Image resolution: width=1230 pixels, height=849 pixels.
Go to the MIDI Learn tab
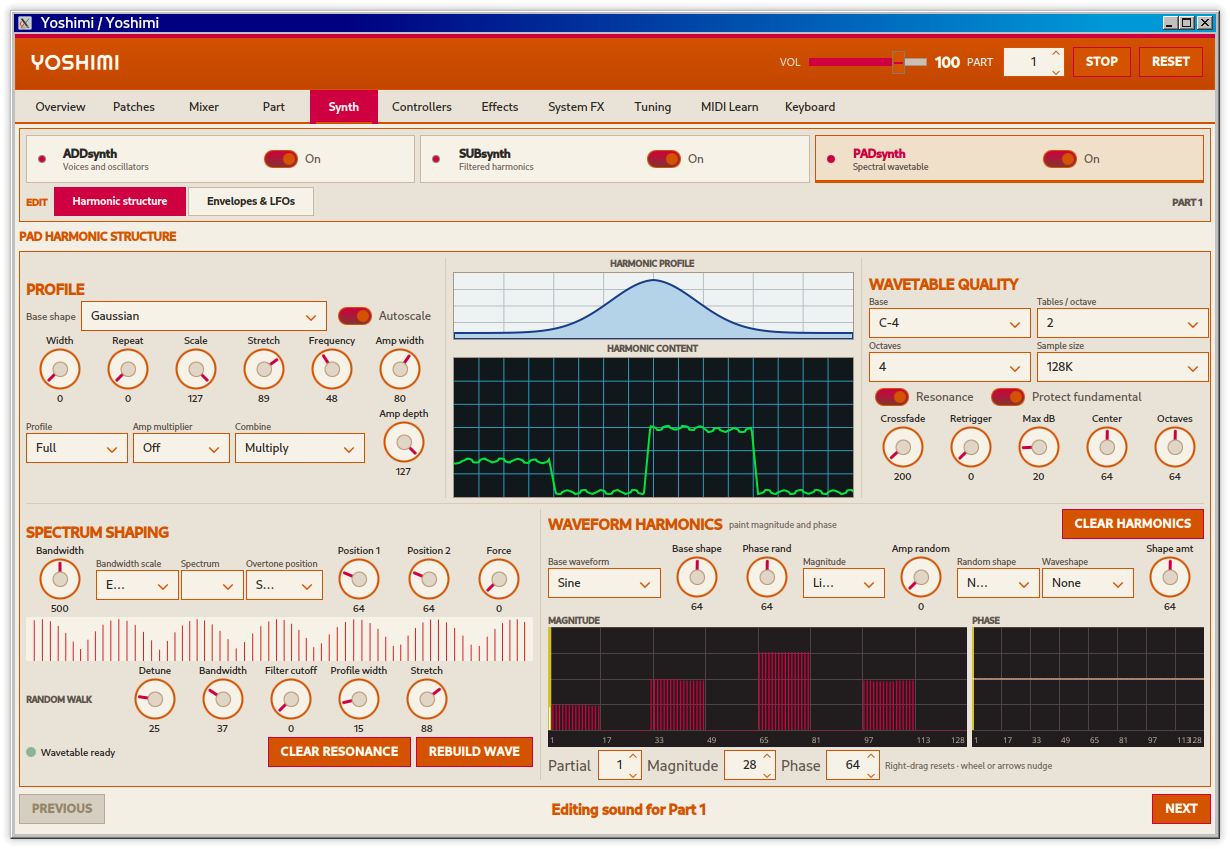point(729,107)
